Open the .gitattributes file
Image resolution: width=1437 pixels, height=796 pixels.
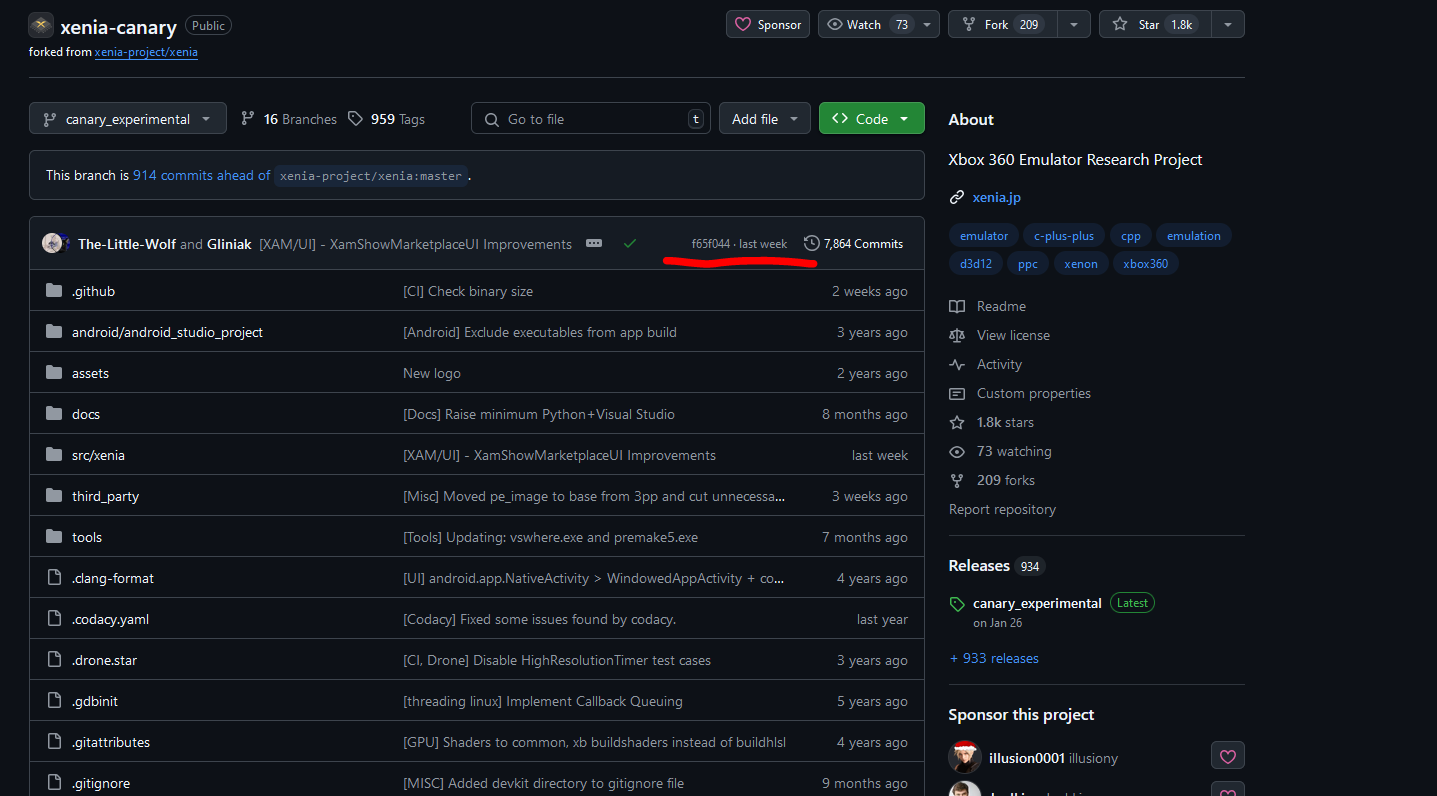tap(111, 742)
